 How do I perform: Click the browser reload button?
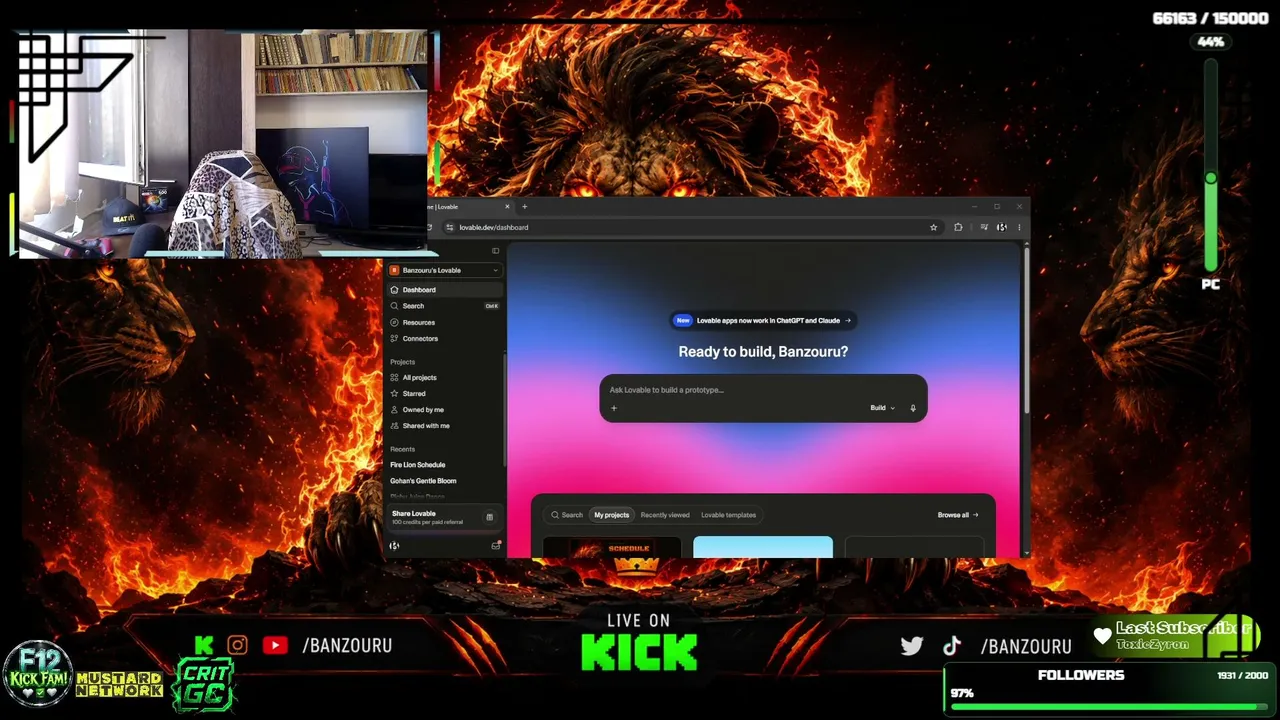[430, 227]
